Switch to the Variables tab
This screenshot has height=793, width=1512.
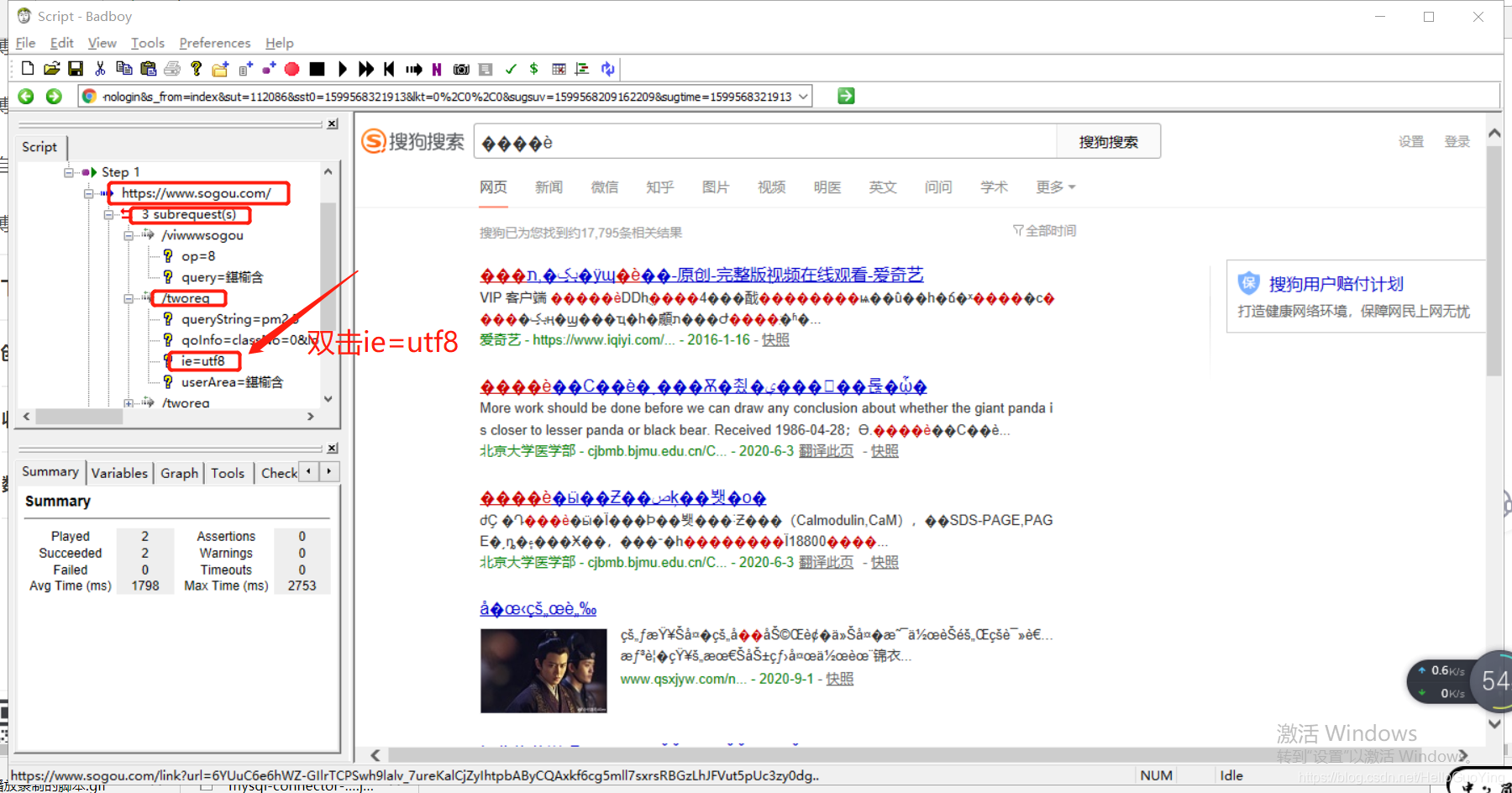pos(119,473)
